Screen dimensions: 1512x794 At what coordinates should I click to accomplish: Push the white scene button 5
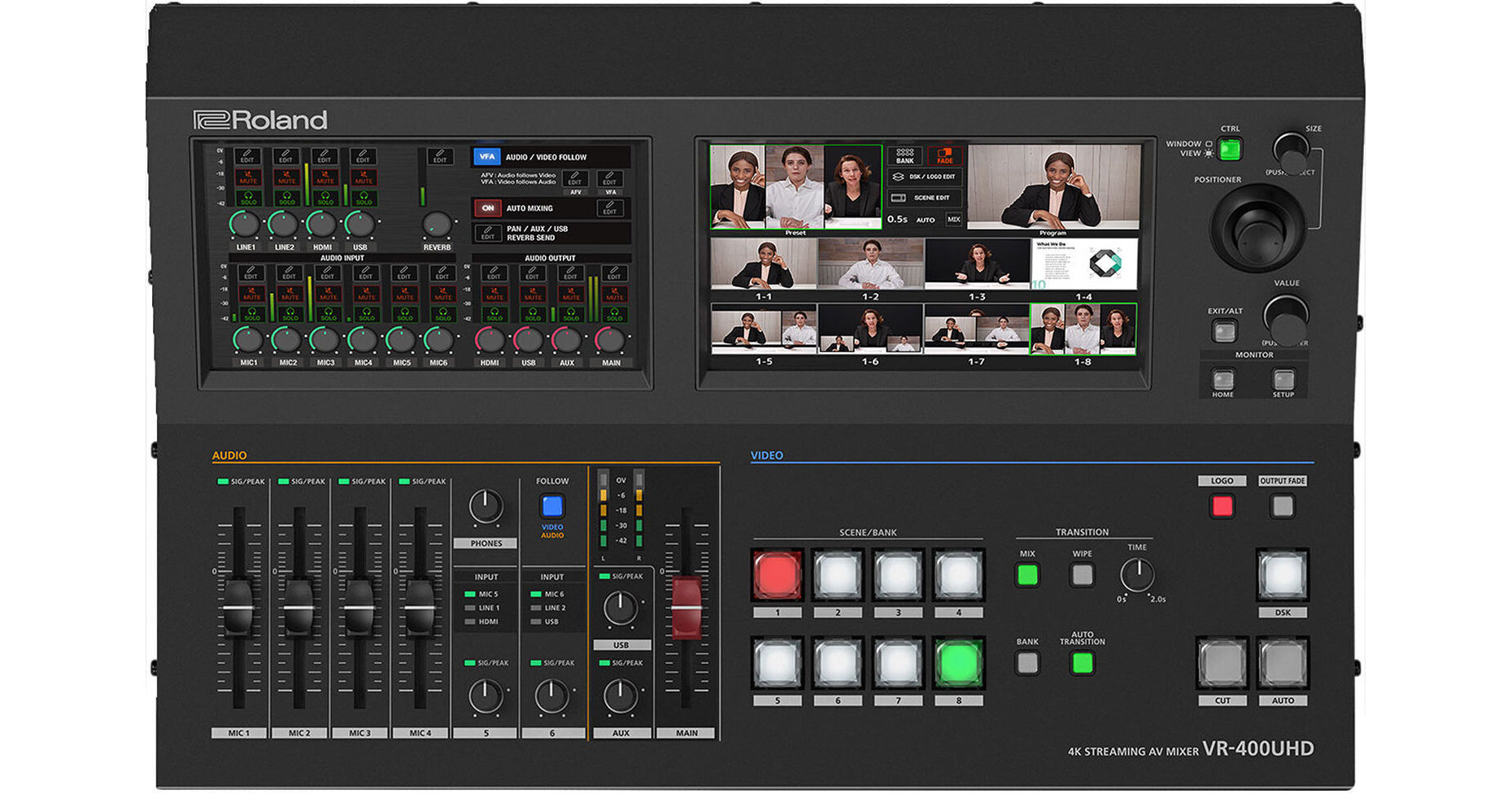pyautogui.click(x=778, y=662)
